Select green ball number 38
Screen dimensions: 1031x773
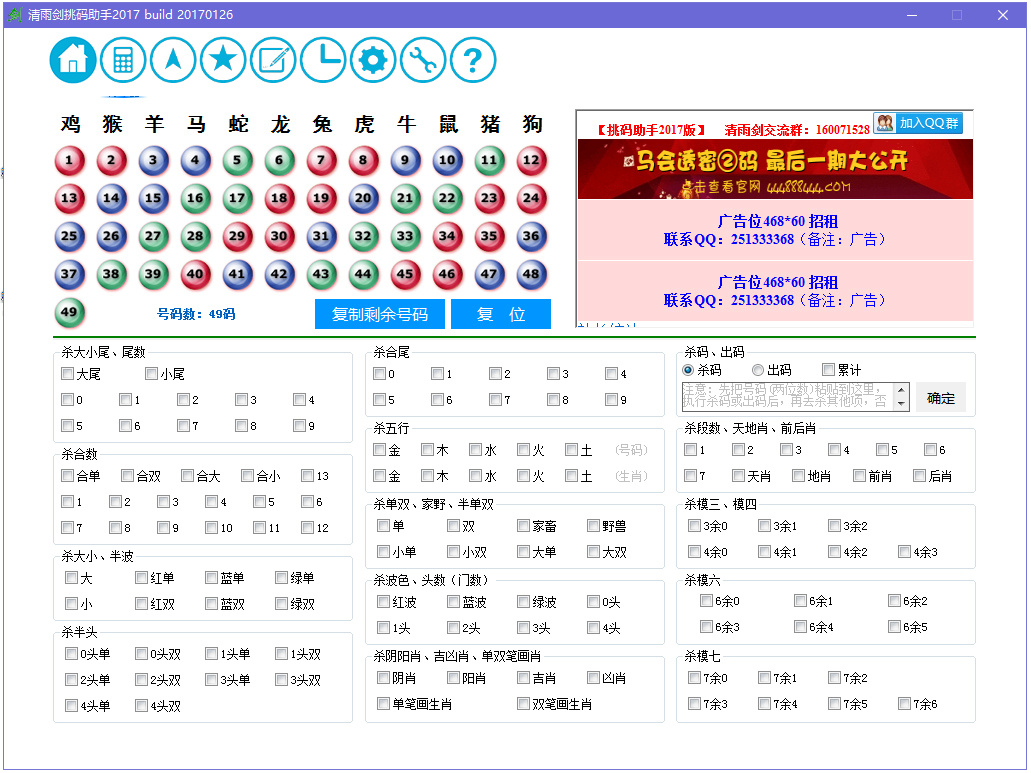[x=111, y=274]
